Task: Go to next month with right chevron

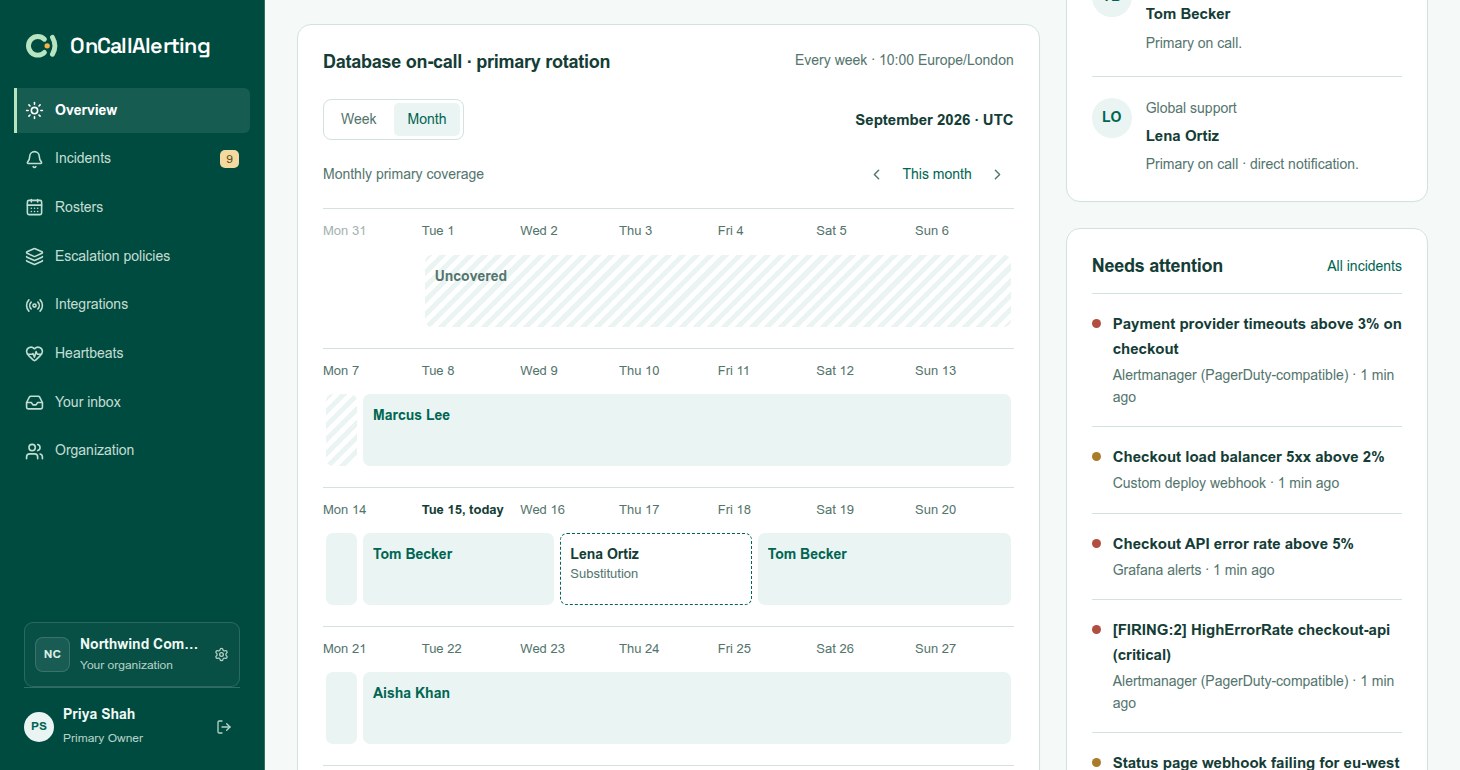Action: point(997,174)
